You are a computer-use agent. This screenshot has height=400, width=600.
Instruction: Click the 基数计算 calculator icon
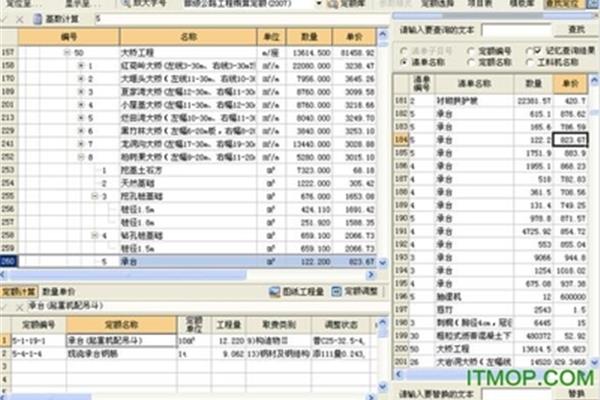pos(38,19)
